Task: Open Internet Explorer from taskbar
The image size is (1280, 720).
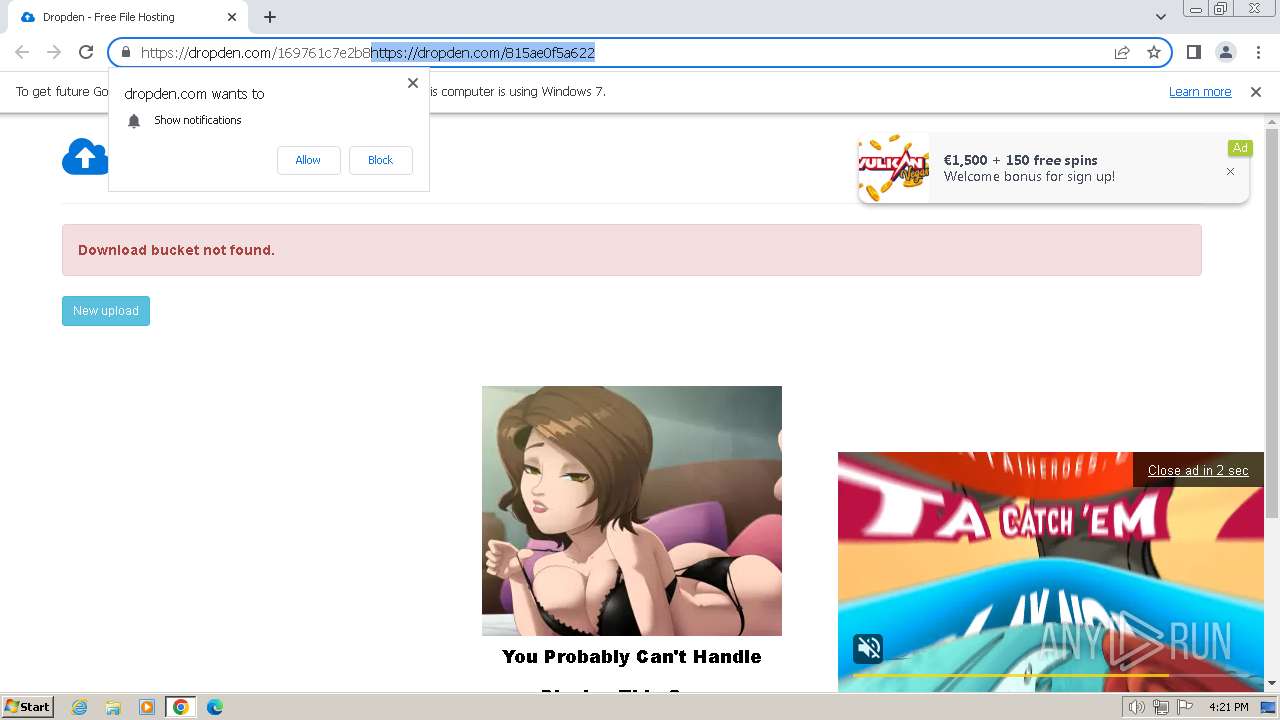Action: 79,707
